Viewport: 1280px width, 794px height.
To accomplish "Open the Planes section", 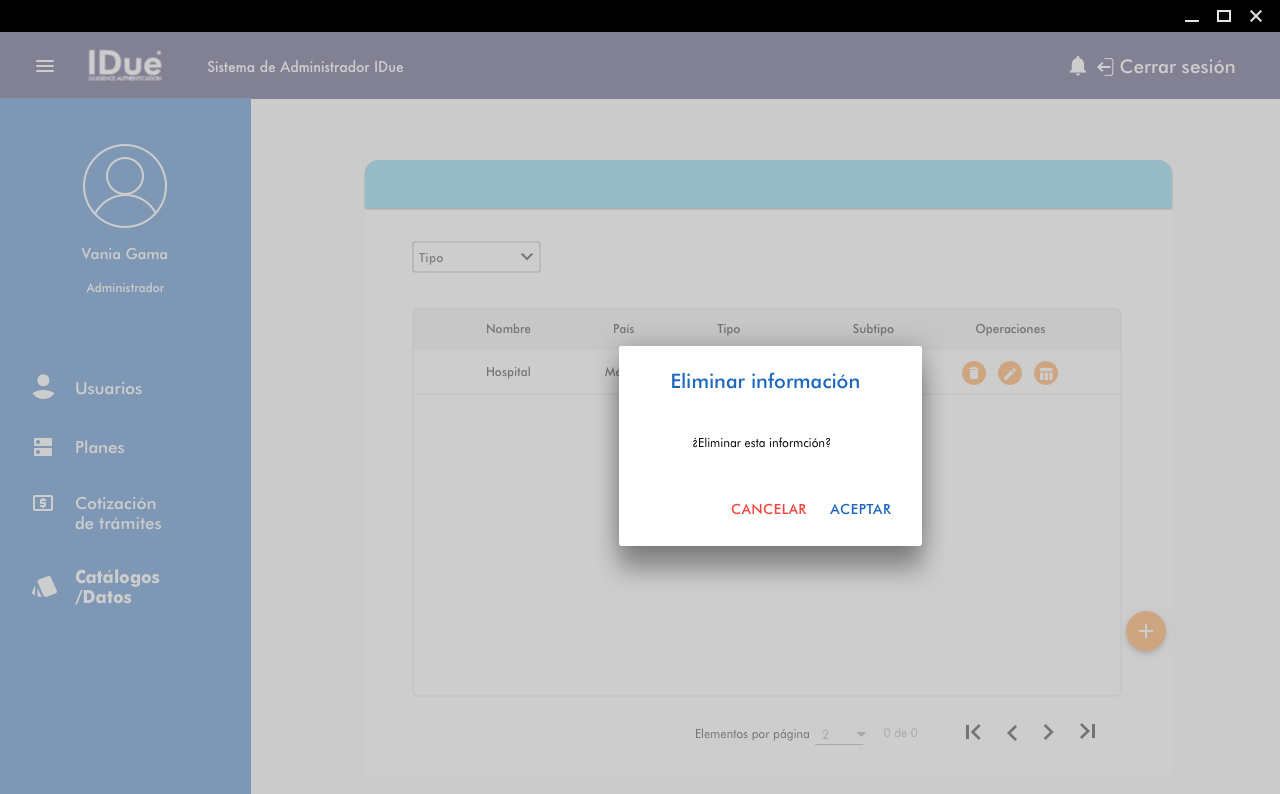I will pyautogui.click(x=99, y=447).
